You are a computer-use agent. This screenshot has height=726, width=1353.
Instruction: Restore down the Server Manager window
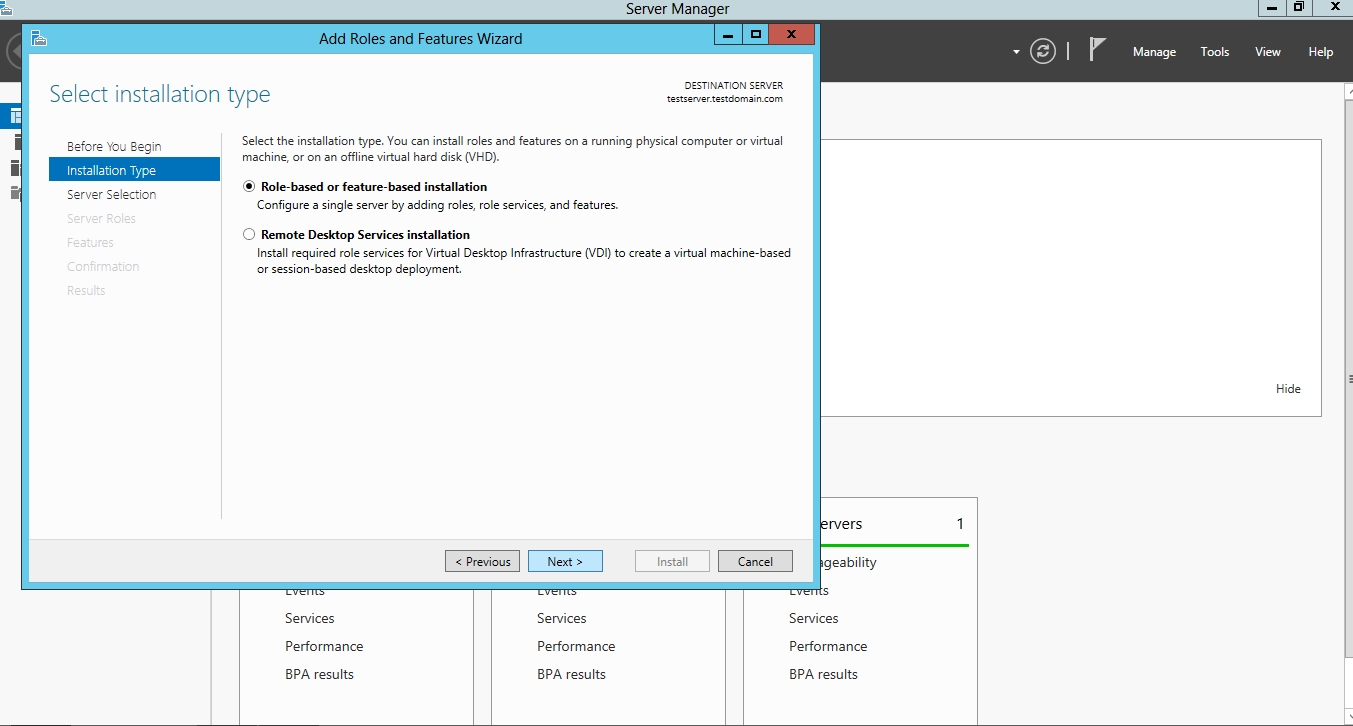[1298, 7]
